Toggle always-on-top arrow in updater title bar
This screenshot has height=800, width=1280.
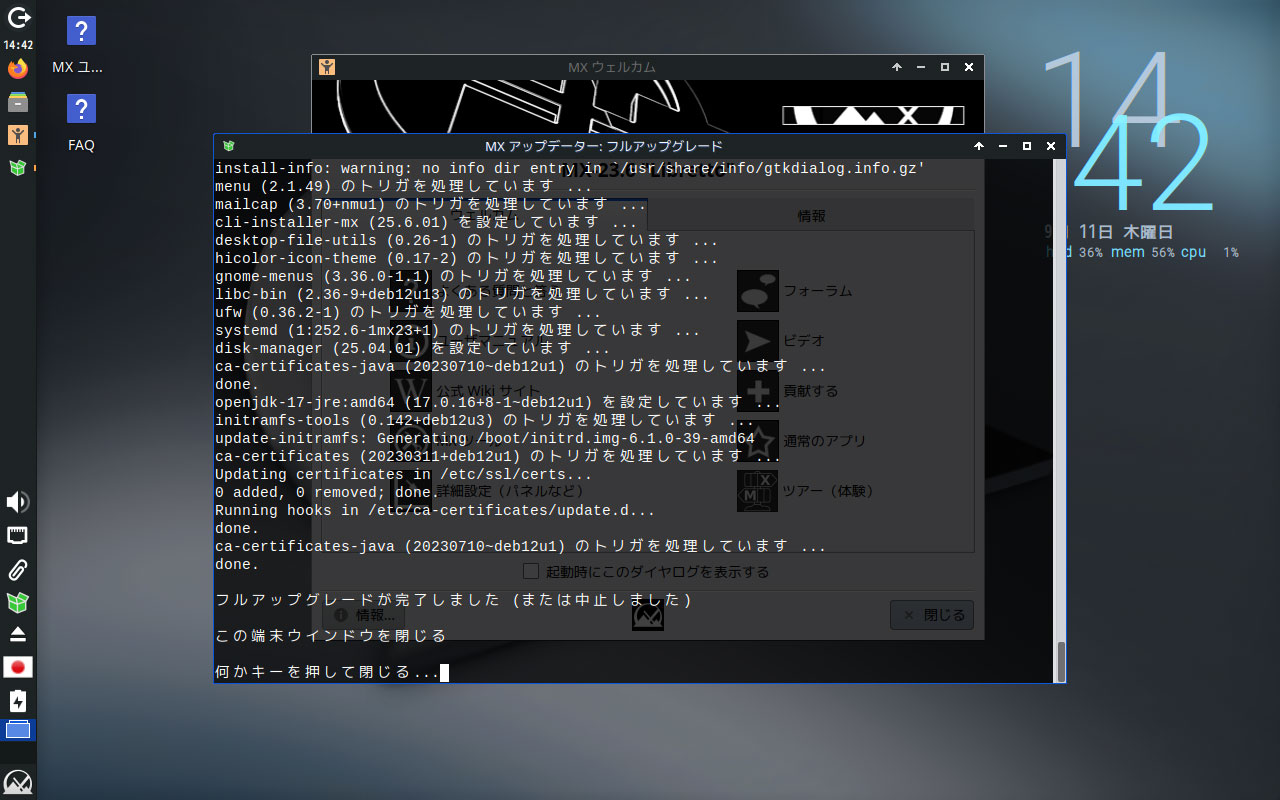coord(979,146)
